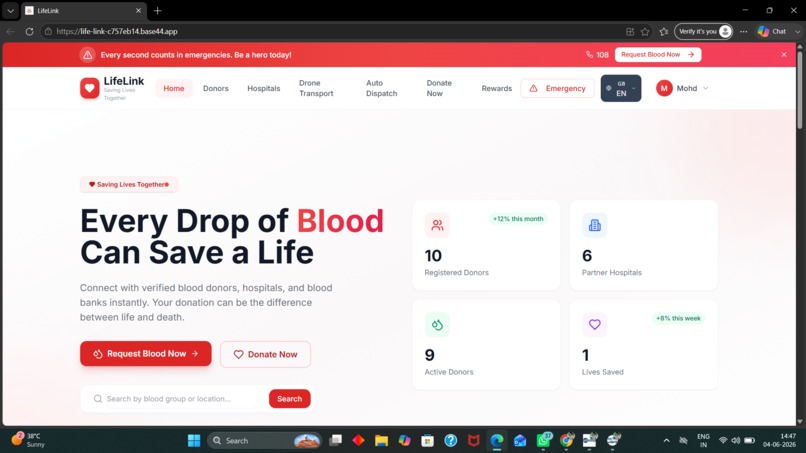
Task: Open the EN language dropdown
Action: (x=621, y=88)
